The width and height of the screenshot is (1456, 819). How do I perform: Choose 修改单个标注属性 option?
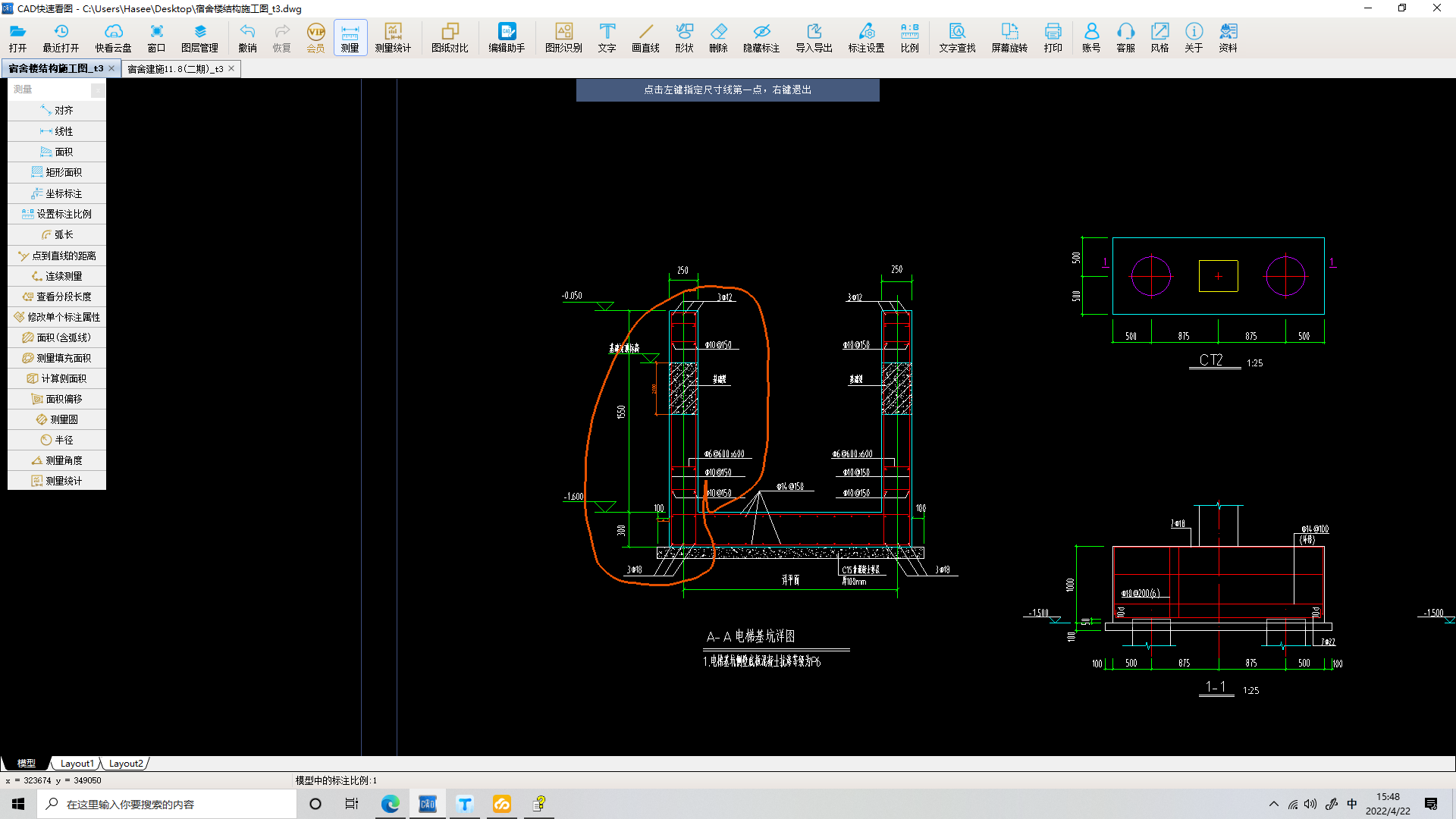coord(57,317)
